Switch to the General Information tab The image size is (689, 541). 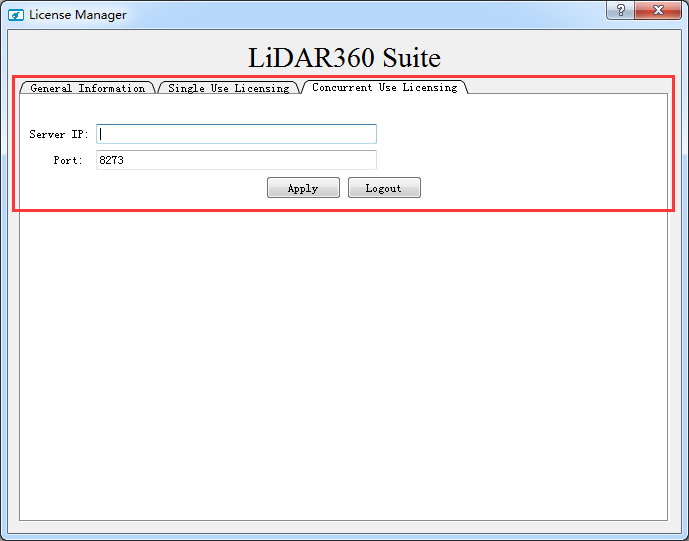click(87, 88)
